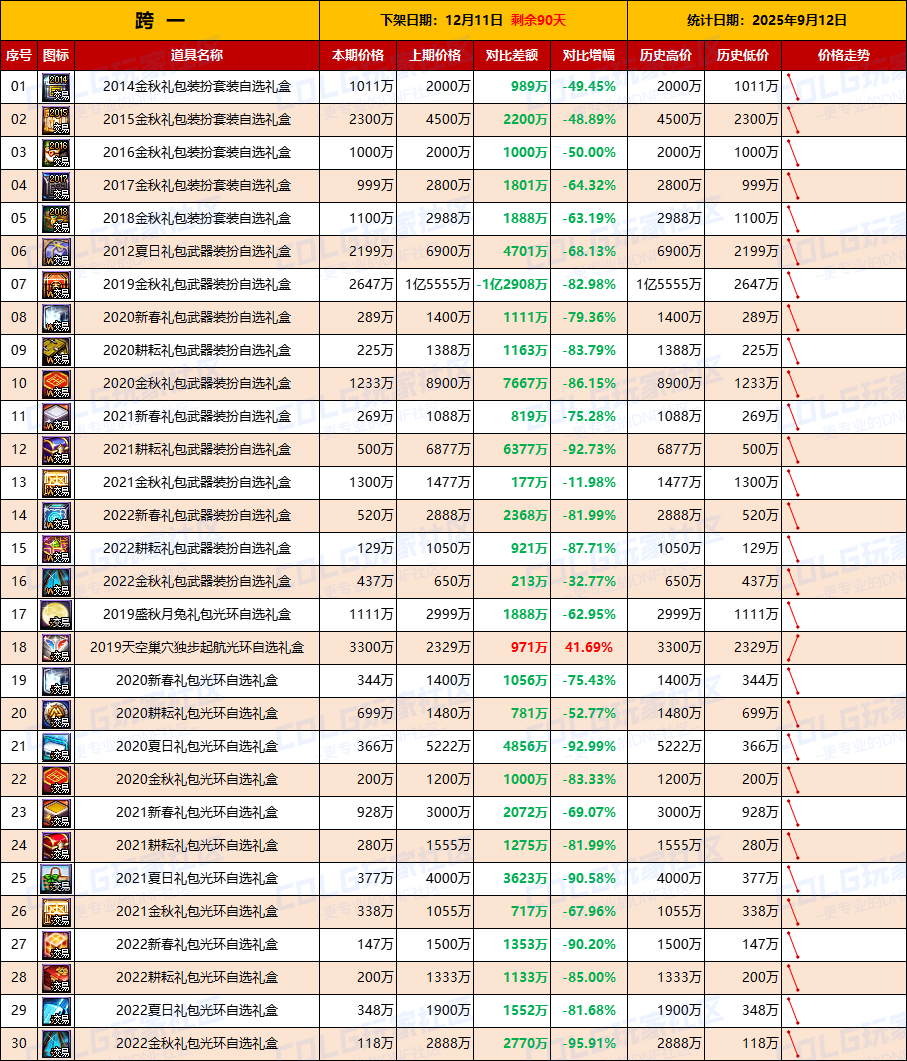This screenshot has height=1061, width=907.
Task: Click the 3300万 current price in row 18
Action: point(358,648)
